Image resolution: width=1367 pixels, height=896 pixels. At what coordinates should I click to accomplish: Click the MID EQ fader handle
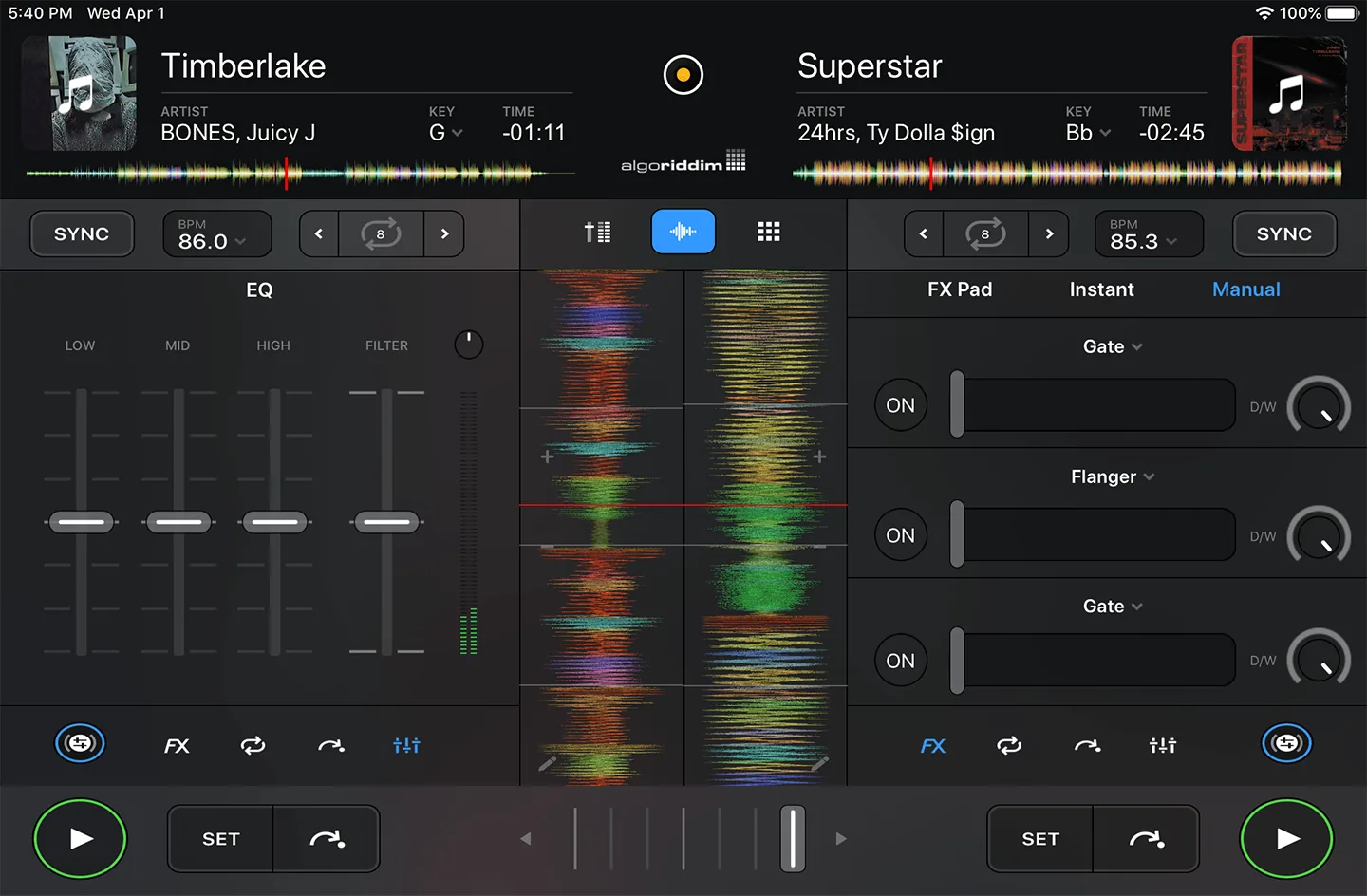178,521
